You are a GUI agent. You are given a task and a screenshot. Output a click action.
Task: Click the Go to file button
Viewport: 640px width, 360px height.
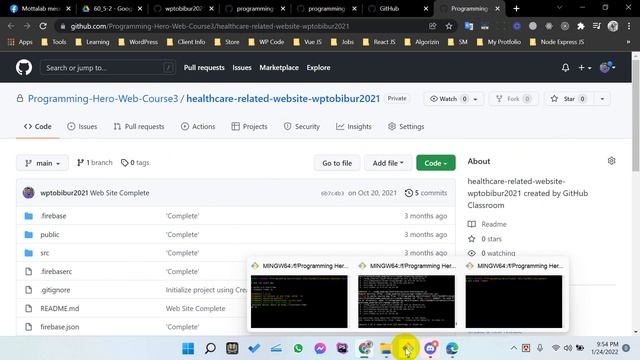pos(337,163)
